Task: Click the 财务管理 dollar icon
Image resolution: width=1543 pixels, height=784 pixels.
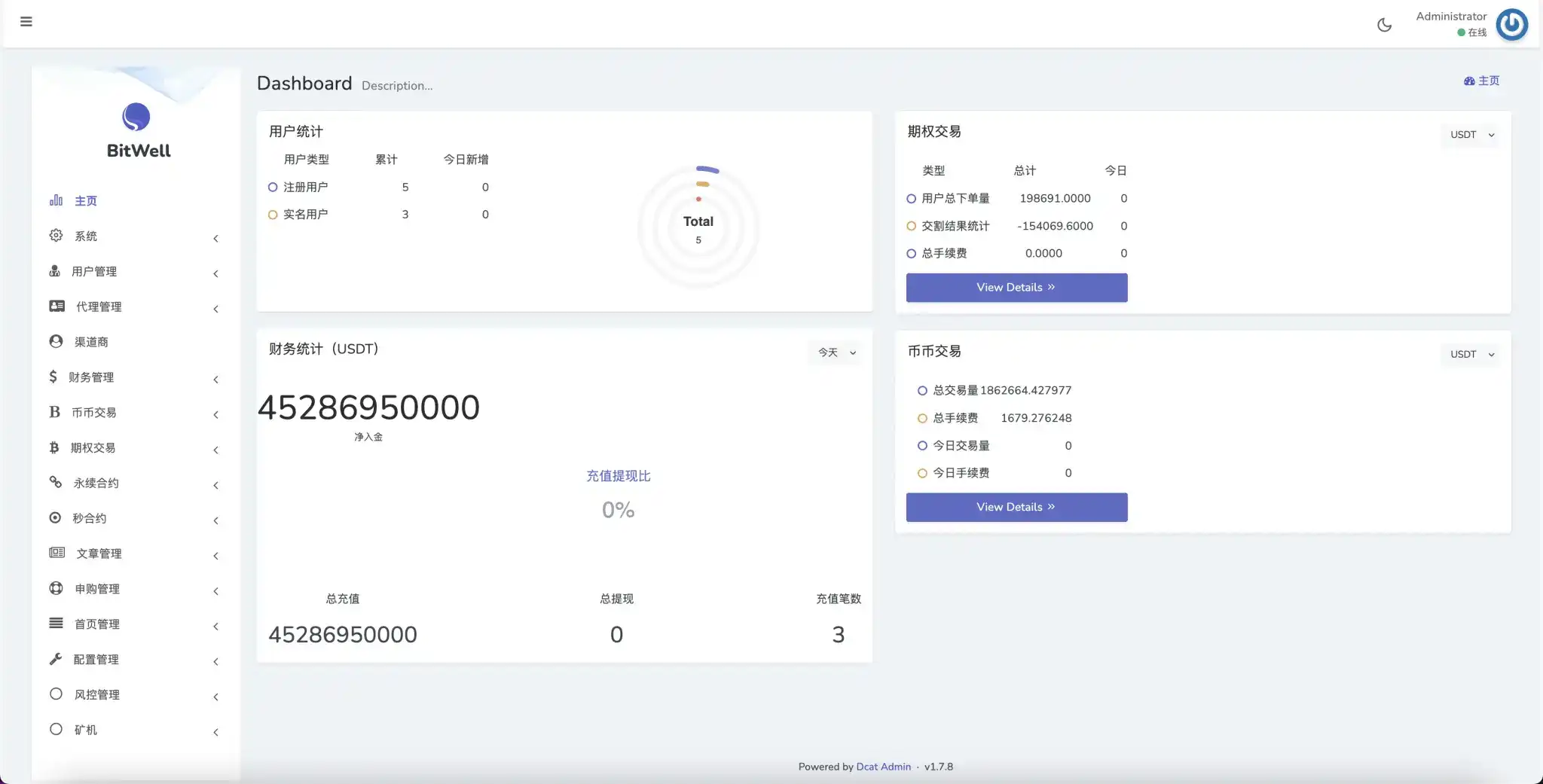Action: pos(53,377)
